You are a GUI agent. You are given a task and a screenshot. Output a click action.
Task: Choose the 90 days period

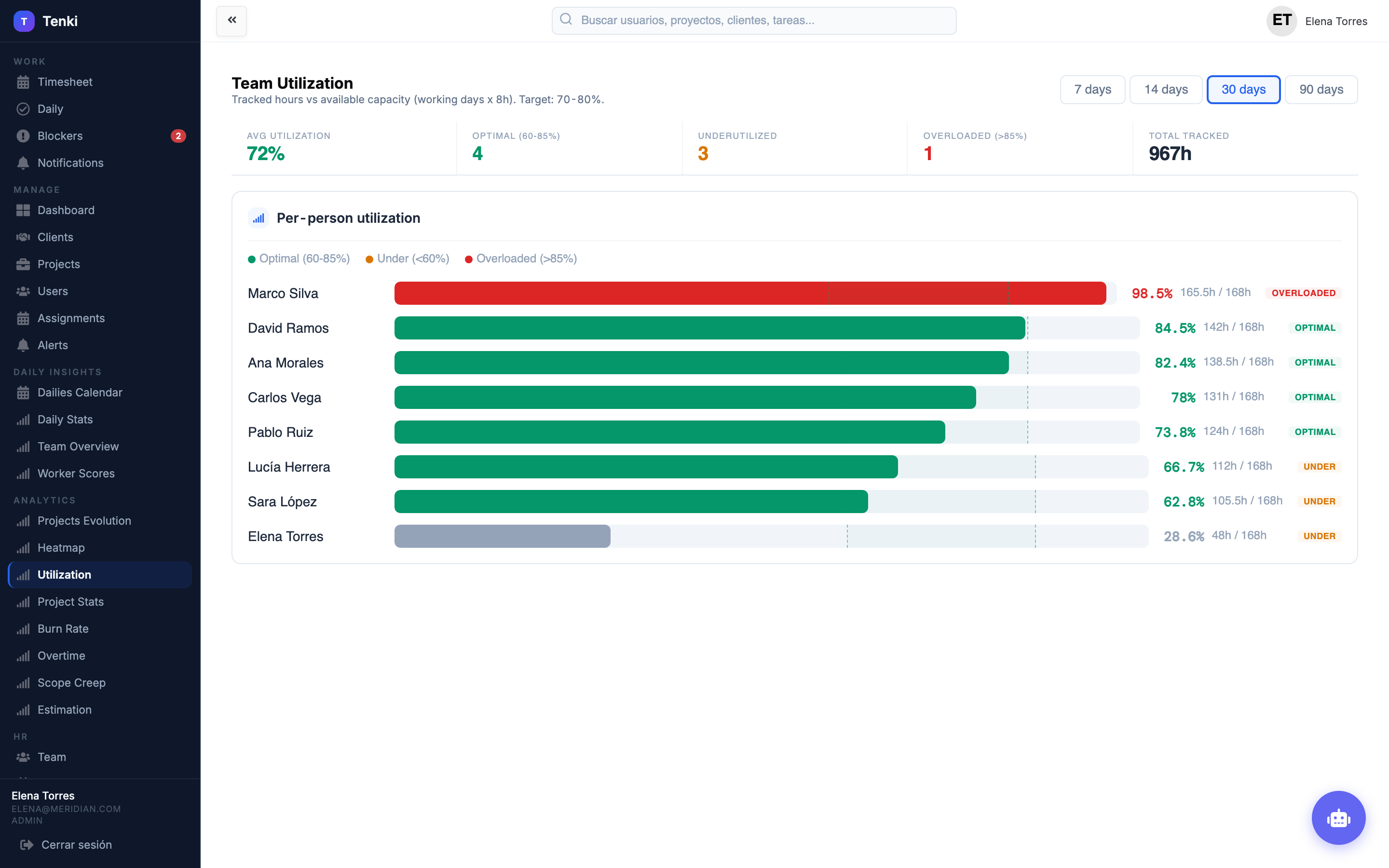1321,90
